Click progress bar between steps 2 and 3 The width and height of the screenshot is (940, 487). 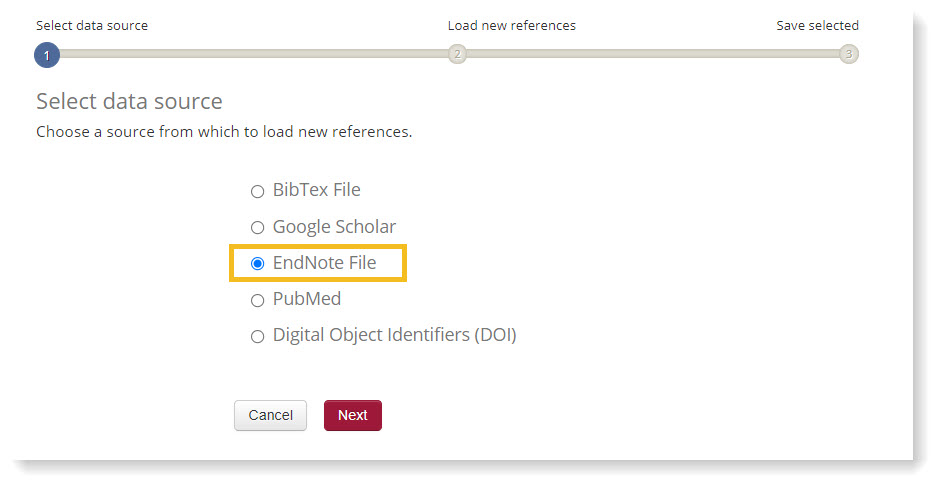(x=650, y=54)
